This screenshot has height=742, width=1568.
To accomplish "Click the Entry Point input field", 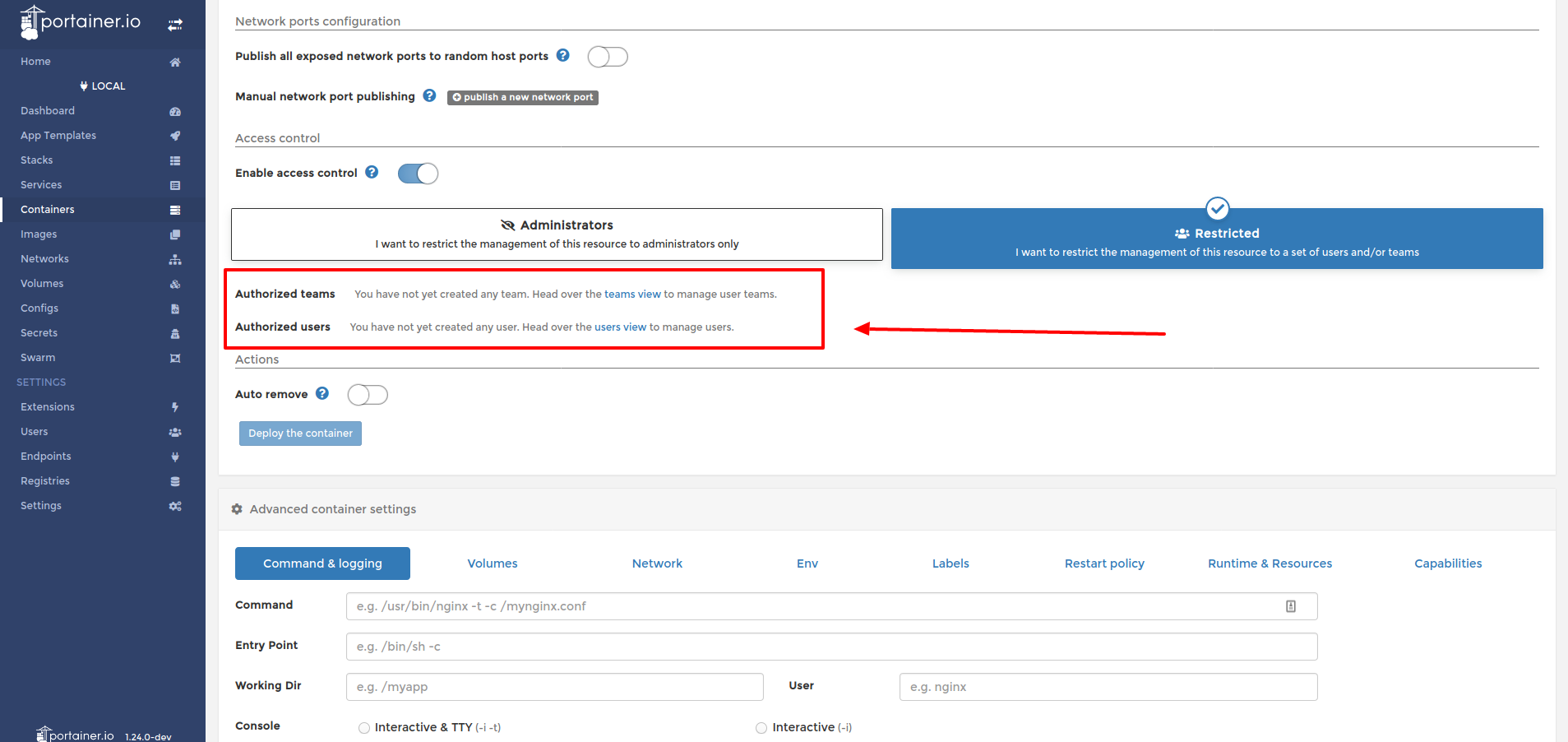I will (830, 647).
